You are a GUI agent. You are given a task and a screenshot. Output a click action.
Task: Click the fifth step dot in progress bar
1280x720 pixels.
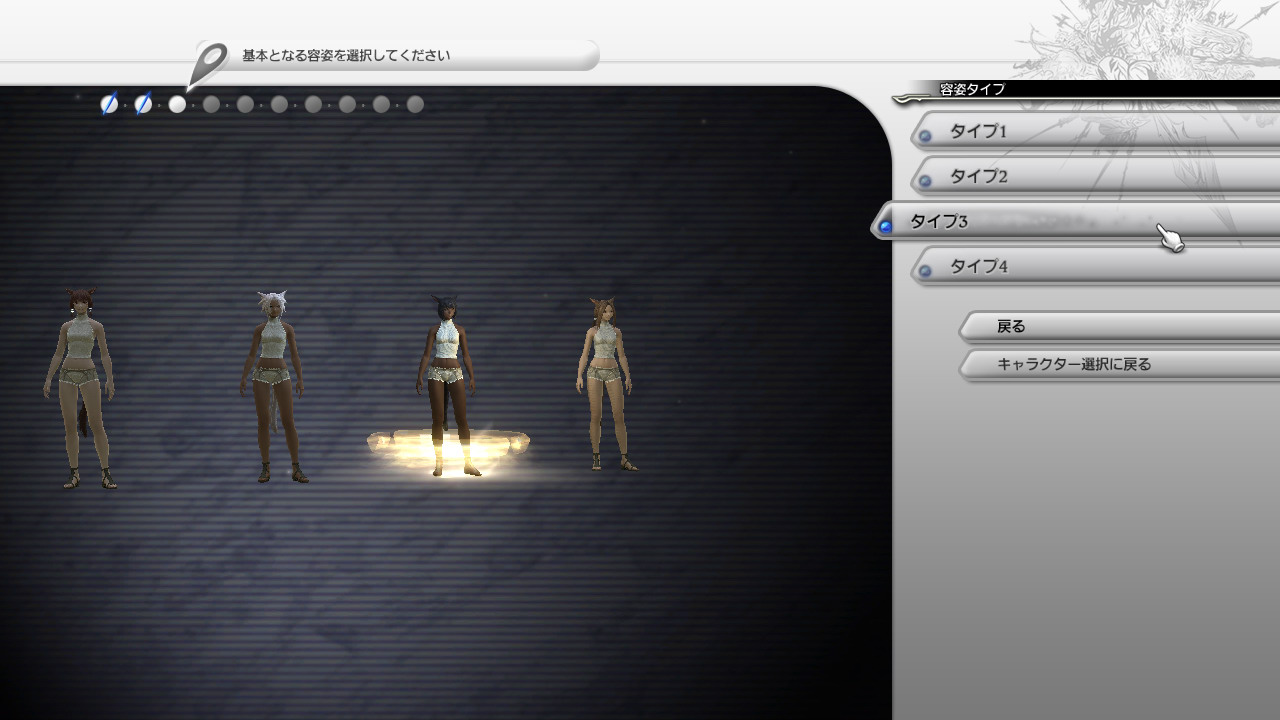[x=245, y=104]
